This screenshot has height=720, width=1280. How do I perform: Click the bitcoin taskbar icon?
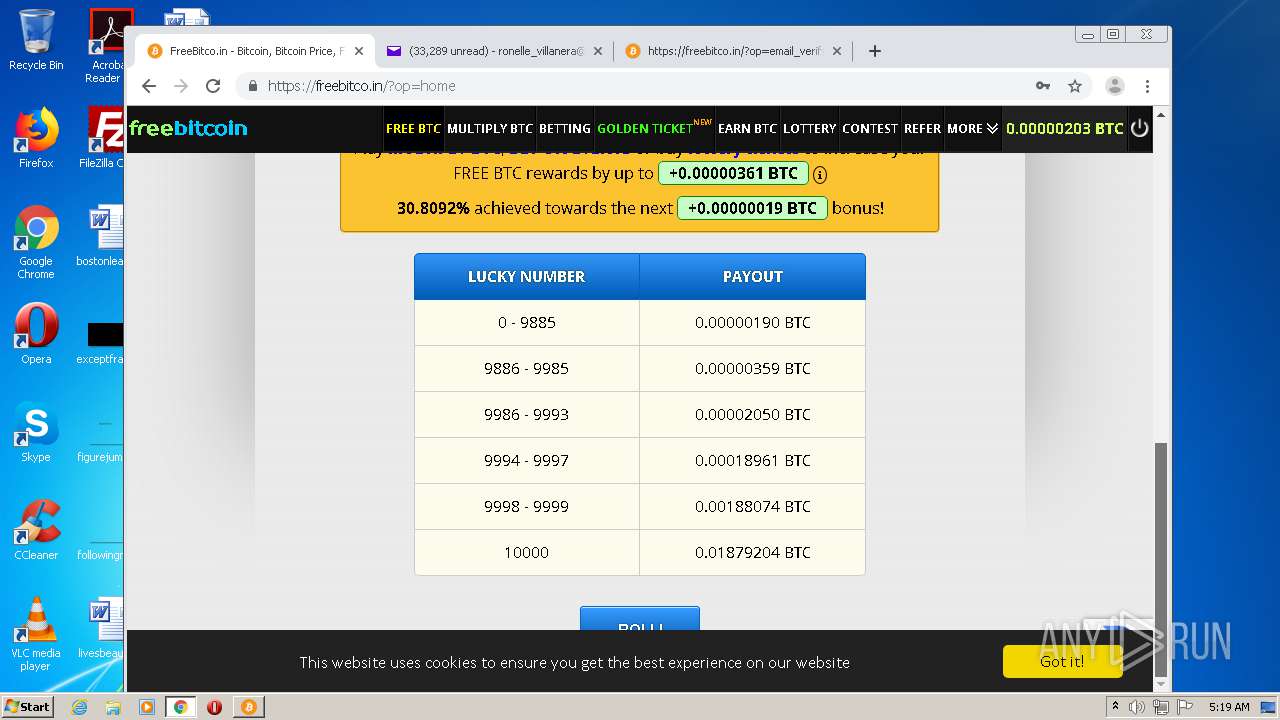249,707
